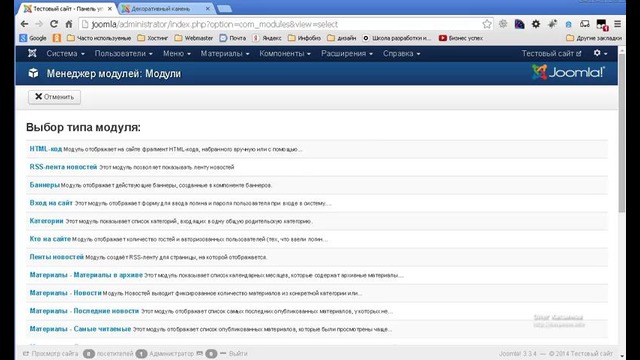Open Бизнес успех YouTube bookmark
Image resolution: width=640 pixels, height=360 pixels.
coord(461,38)
